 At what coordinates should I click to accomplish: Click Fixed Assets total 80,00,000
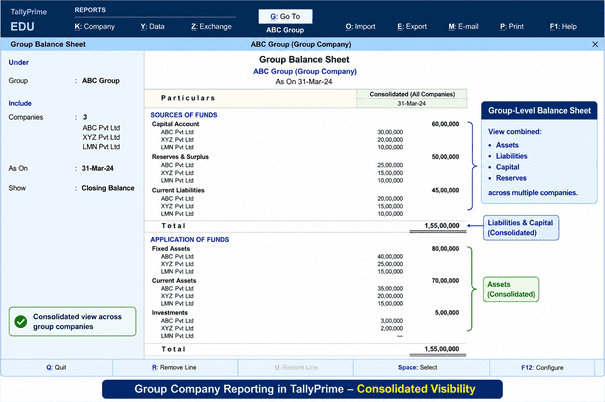(445, 249)
